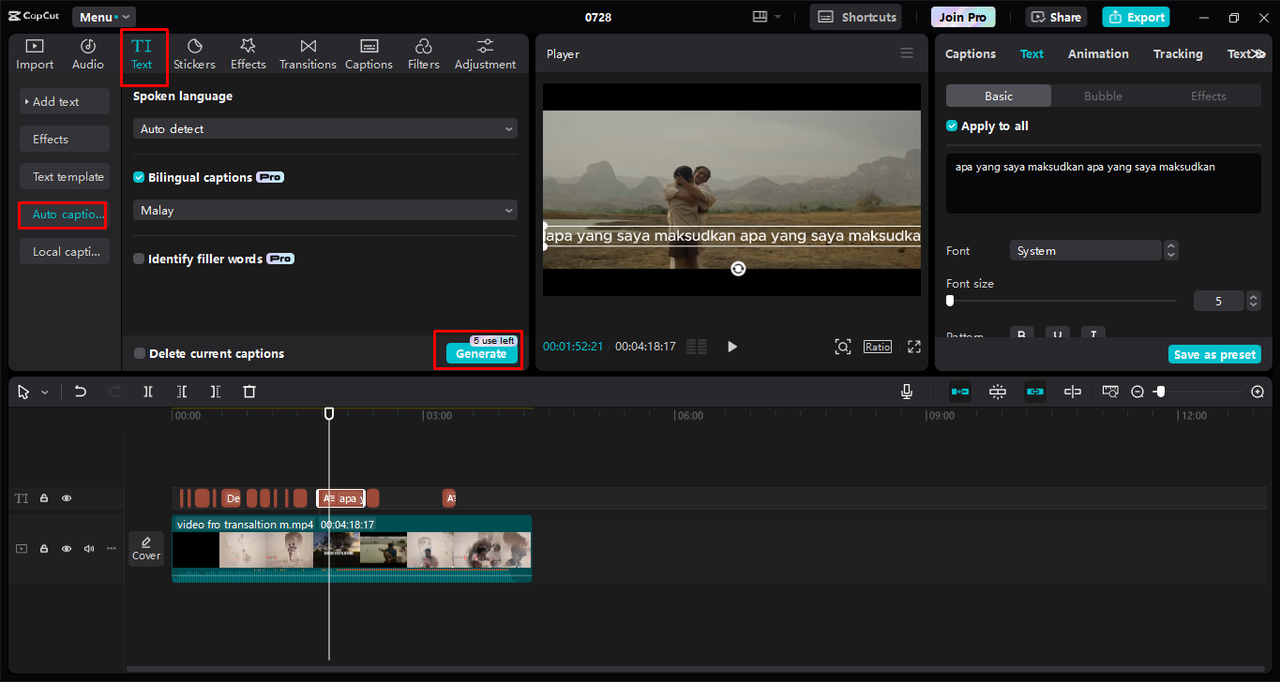Viewport: 1280px width, 682px height.
Task: Open the Audio panel
Action: point(88,54)
